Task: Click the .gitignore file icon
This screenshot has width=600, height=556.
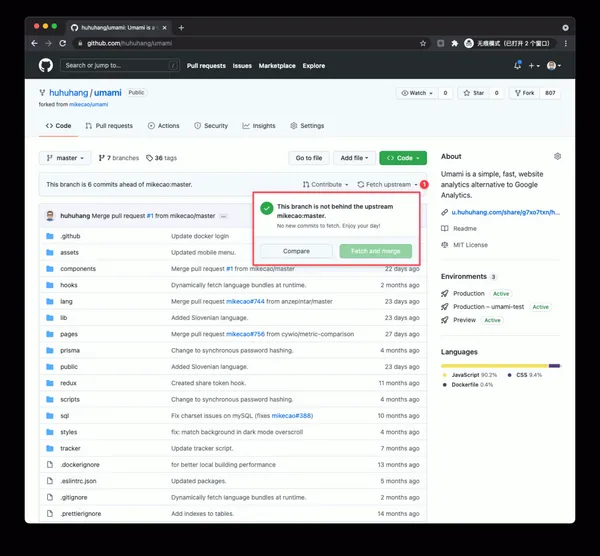Action: [50, 497]
